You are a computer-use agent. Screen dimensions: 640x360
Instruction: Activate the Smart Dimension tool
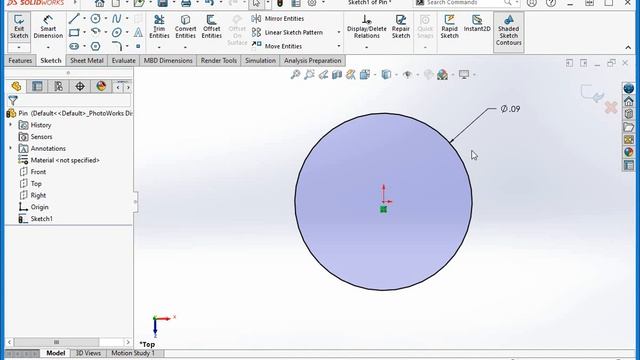48,27
